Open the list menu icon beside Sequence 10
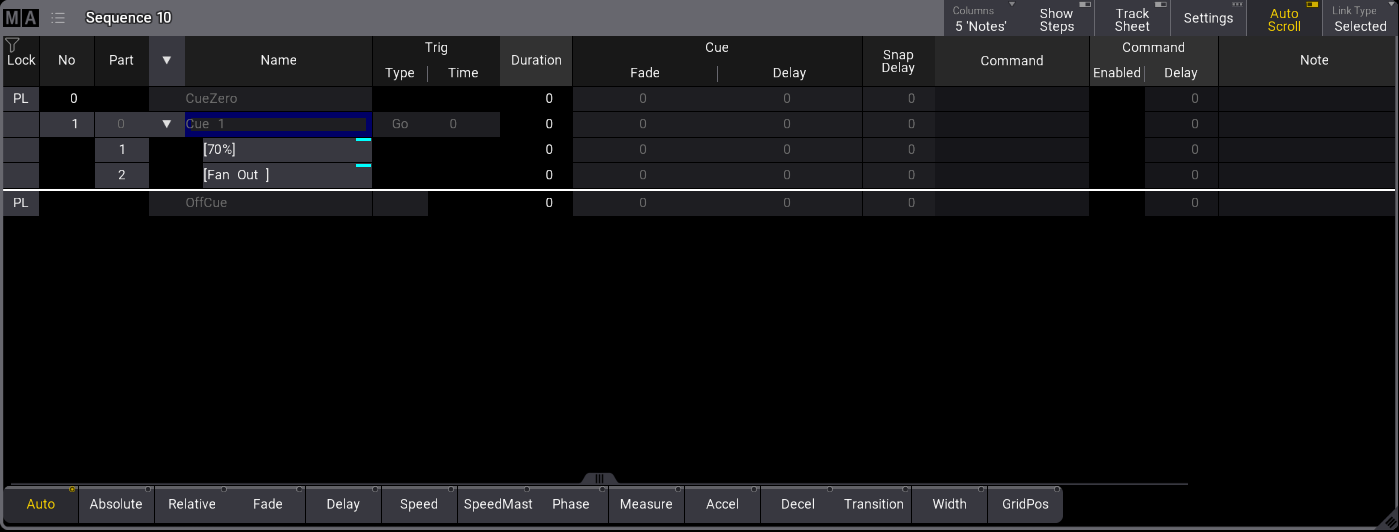Image resolution: width=1399 pixels, height=532 pixels. (x=59, y=18)
